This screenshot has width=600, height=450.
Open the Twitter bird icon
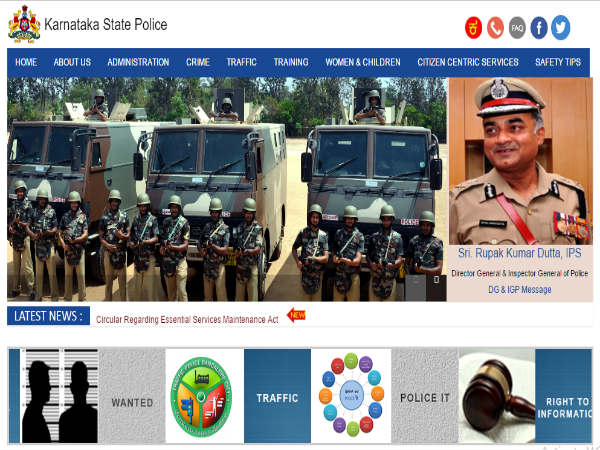click(561, 28)
